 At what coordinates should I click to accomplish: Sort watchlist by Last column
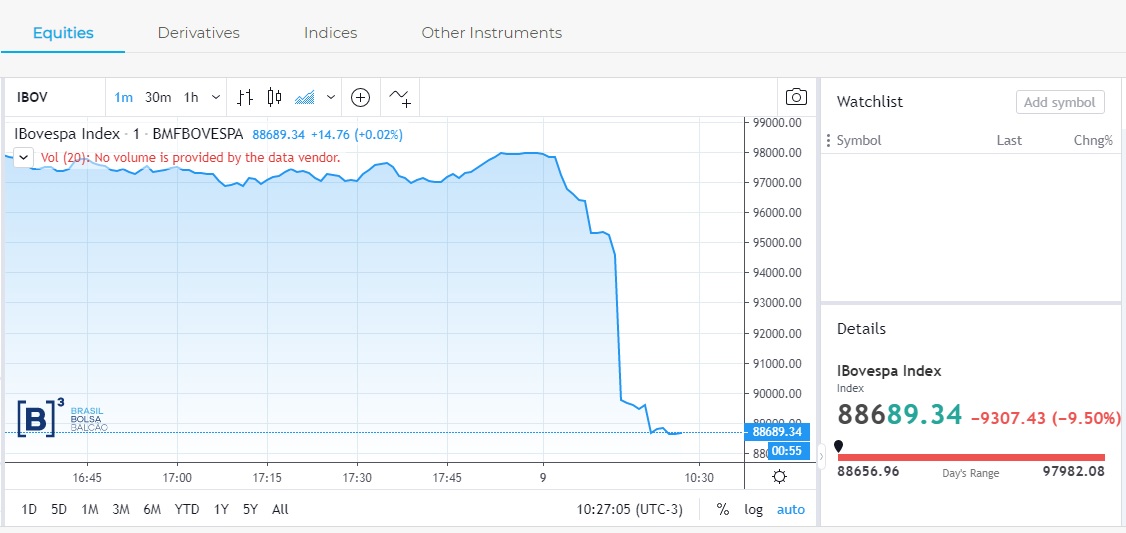(x=1009, y=140)
